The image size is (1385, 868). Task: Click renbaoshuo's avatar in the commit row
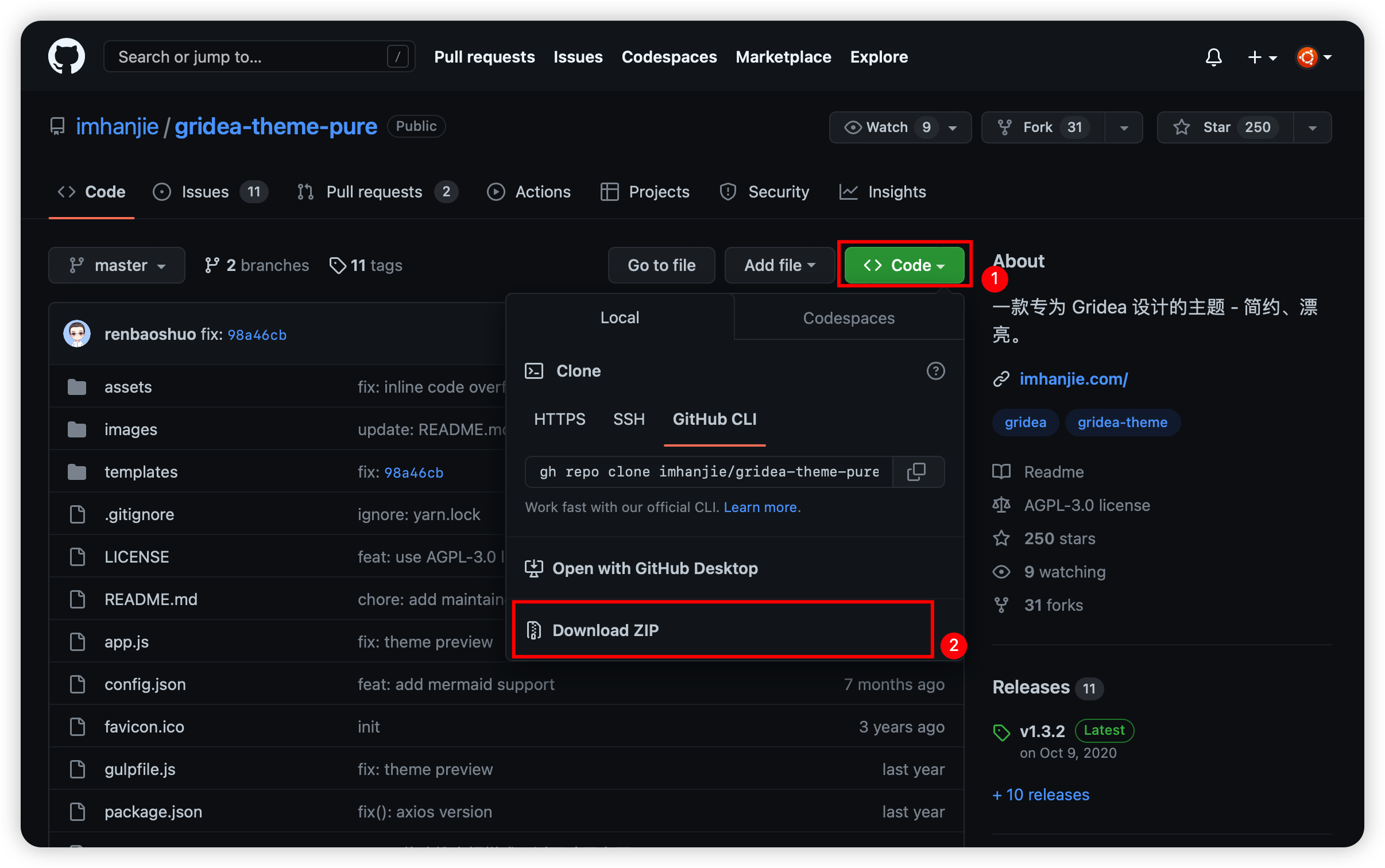click(x=76, y=334)
